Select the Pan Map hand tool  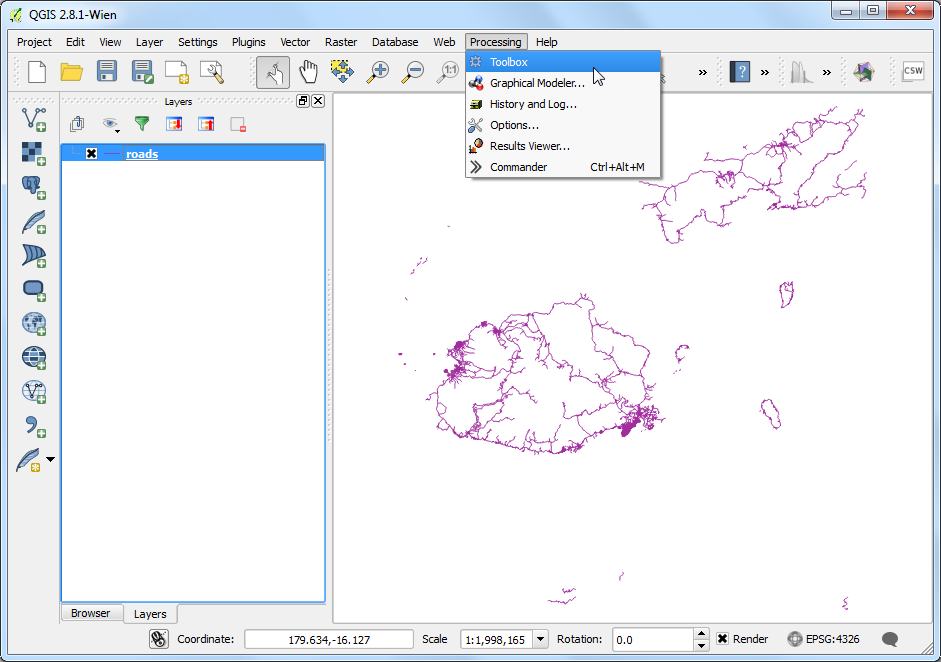point(309,72)
